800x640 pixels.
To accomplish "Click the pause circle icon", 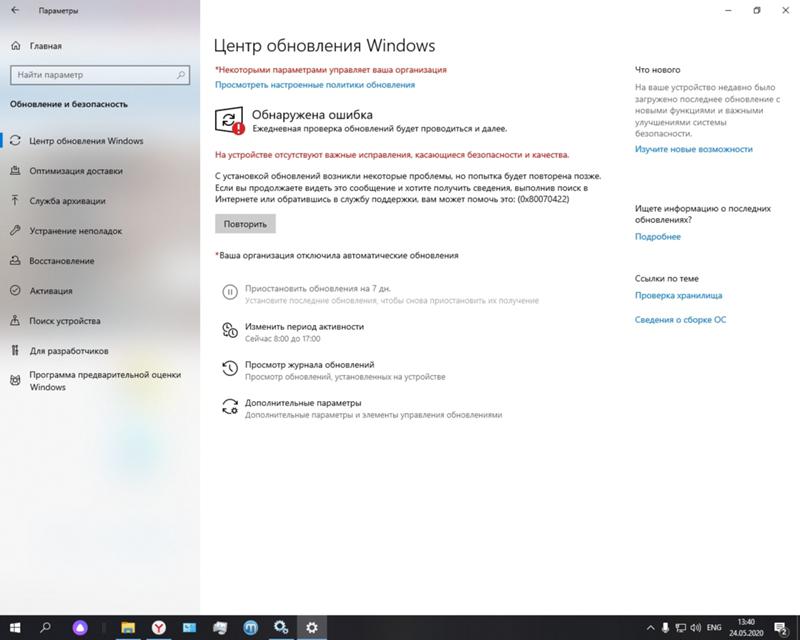I will pyautogui.click(x=230, y=292).
